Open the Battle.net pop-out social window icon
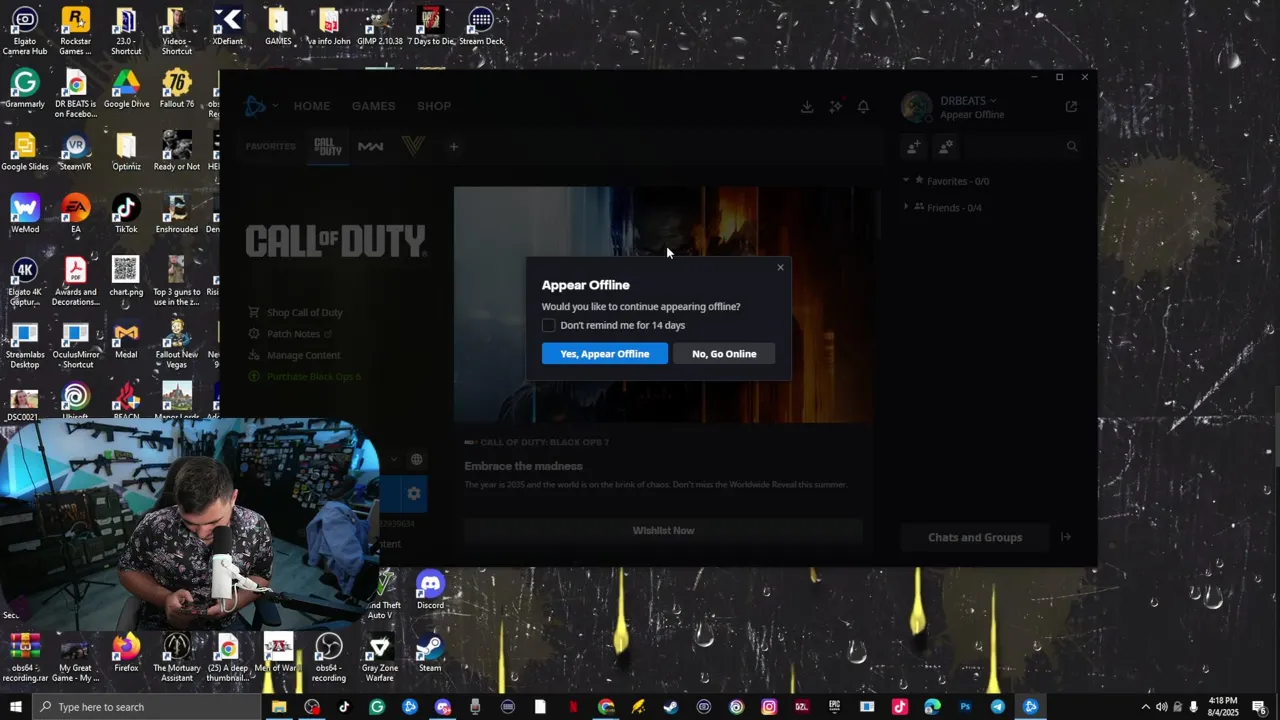 (1071, 106)
